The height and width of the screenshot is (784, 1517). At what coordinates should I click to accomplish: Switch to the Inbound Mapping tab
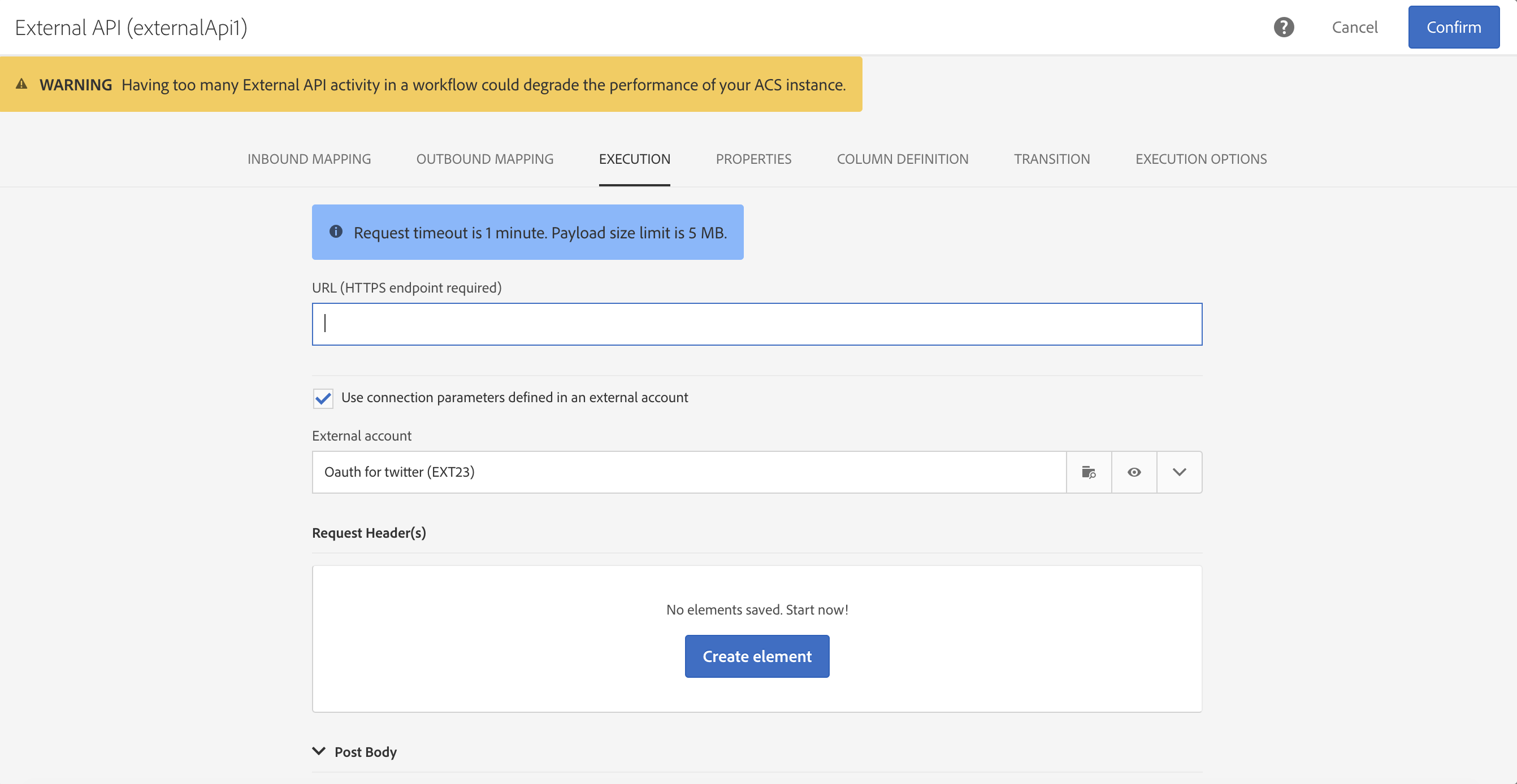(x=309, y=159)
